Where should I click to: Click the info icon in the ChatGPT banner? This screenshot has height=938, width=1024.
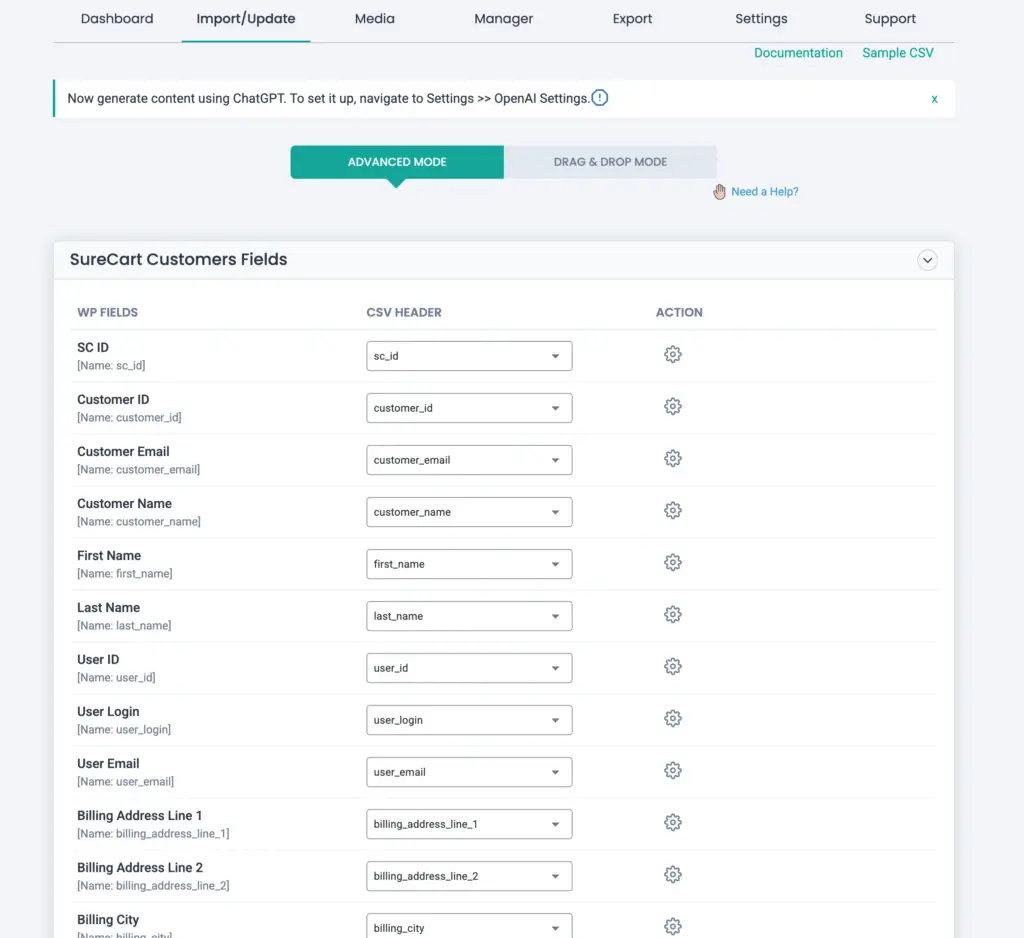pyautogui.click(x=599, y=98)
